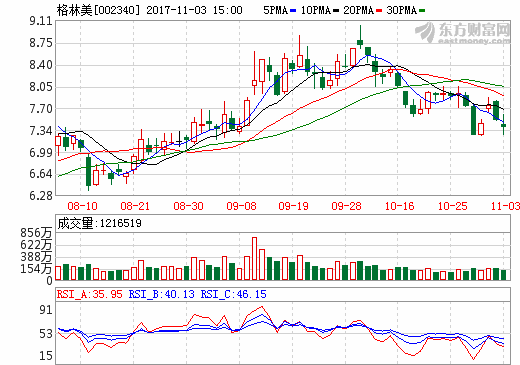Click the tallest red volume bar
This screenshot has width=520, height=365.
click(x=254, y=258)
